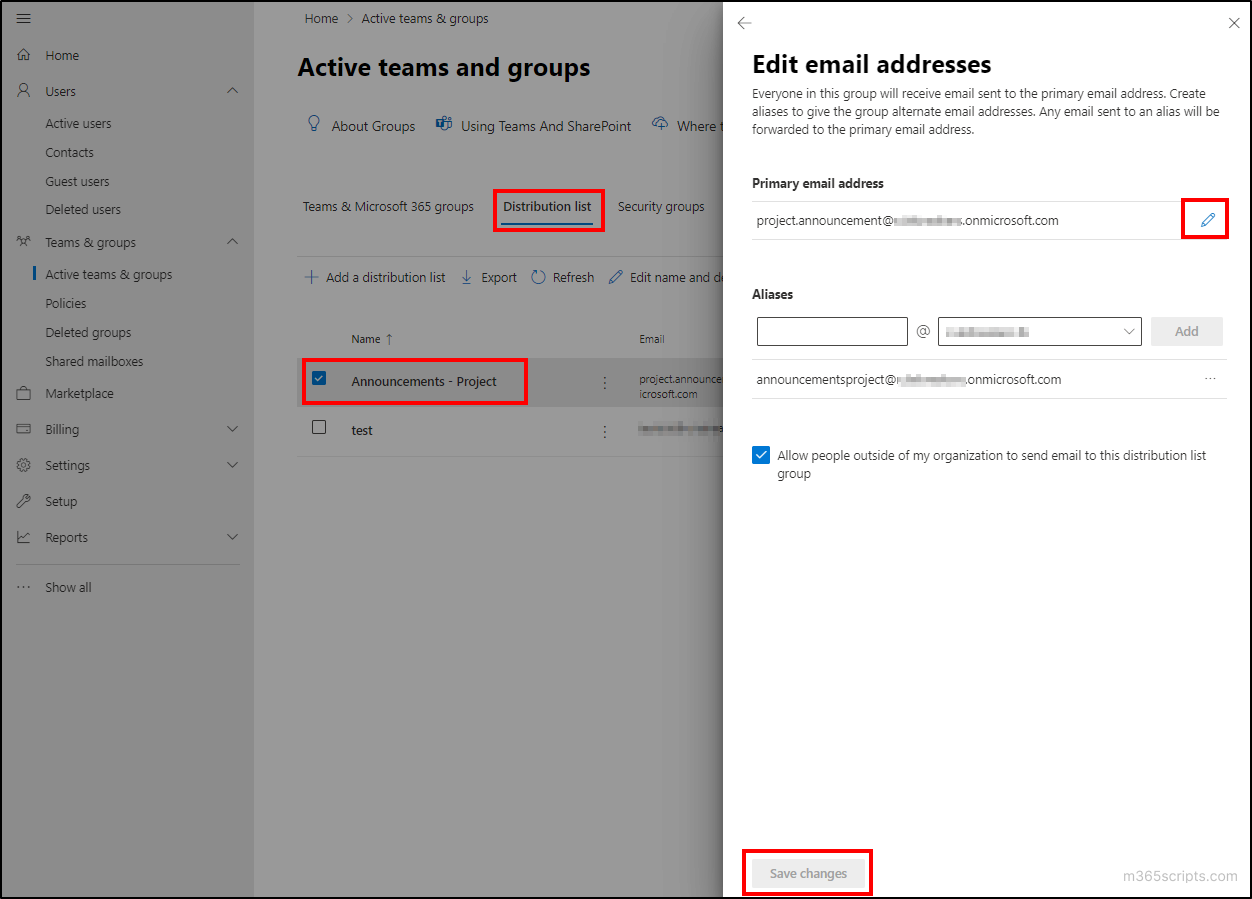The width and height of the screenshot is (1252, 899).
Task: Click the Edit name pencil icon in toolbar
Action: (x=617, y=277)
